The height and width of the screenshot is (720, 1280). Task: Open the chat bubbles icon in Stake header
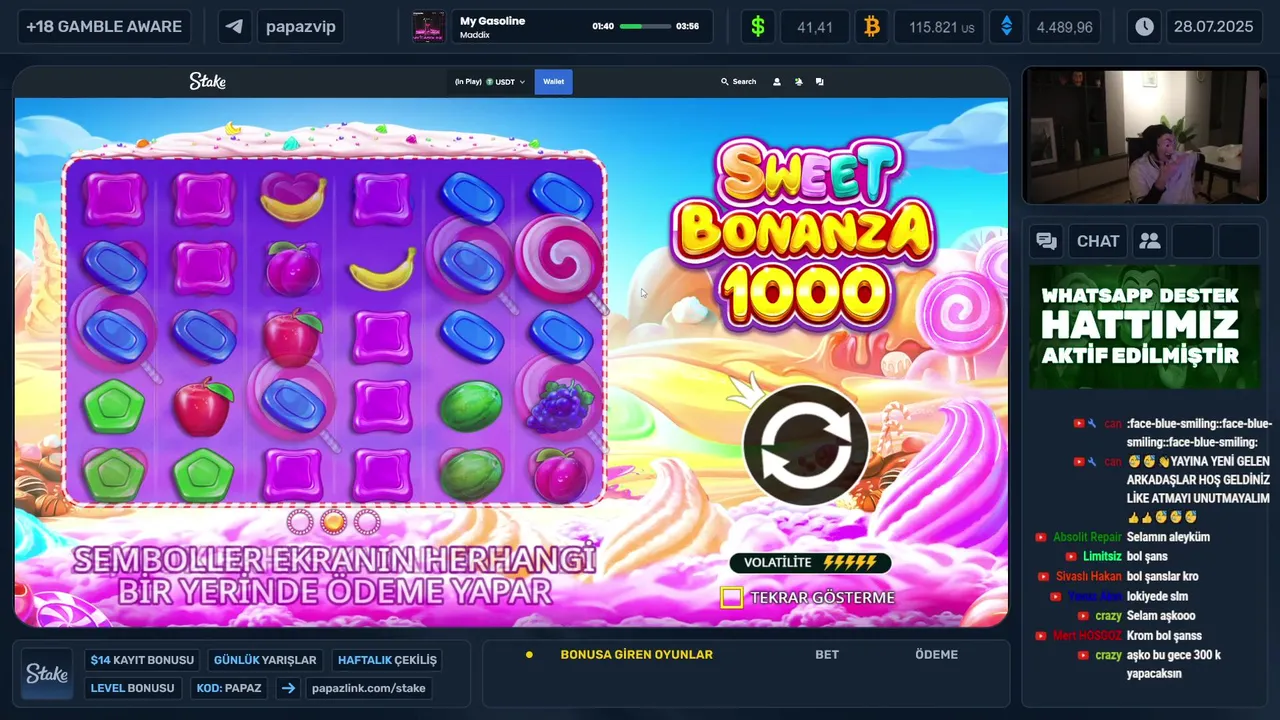pos(819,82)
